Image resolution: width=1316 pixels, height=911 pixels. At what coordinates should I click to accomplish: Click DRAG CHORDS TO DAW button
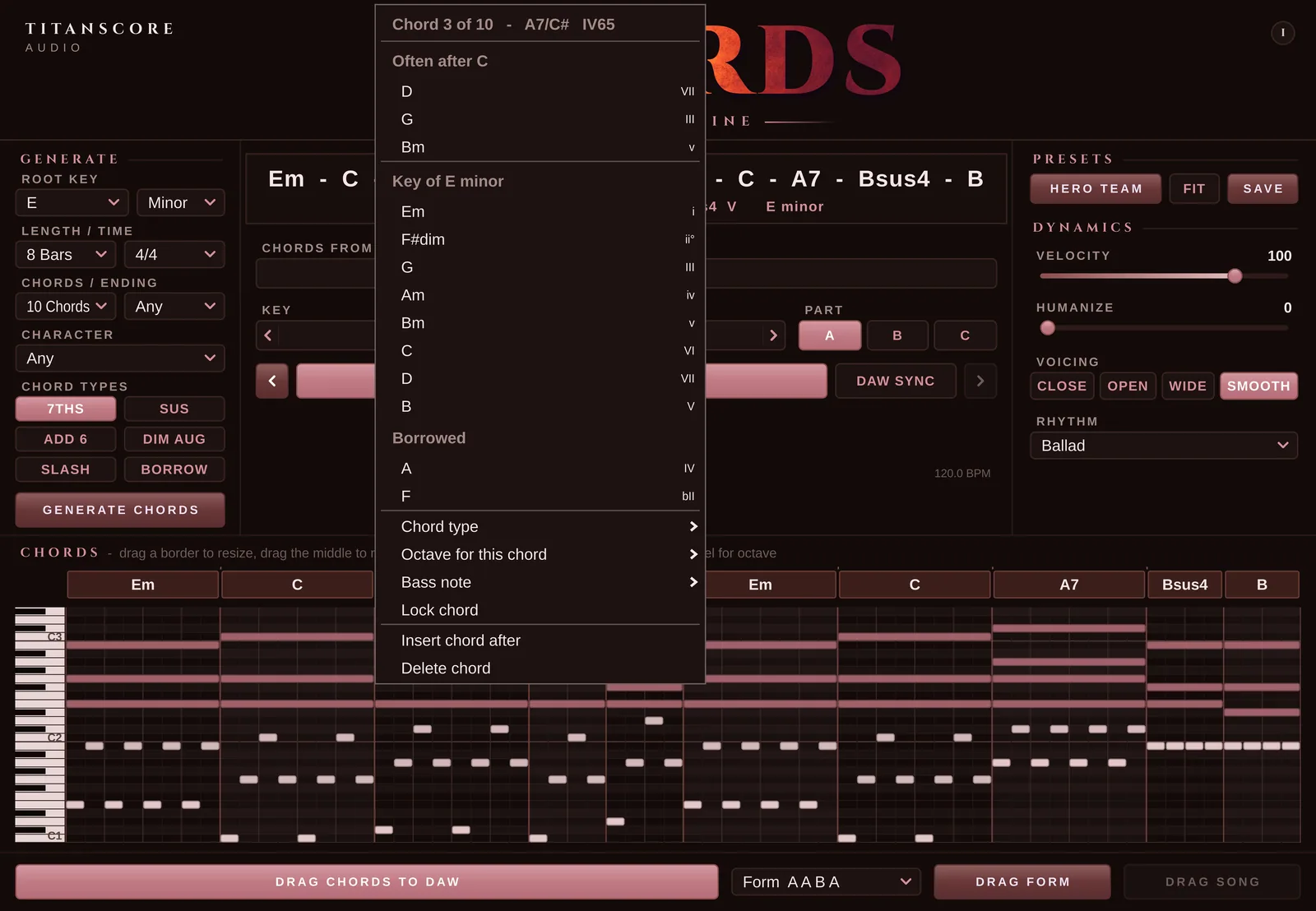pyautogui.click(x=367, y=881)
